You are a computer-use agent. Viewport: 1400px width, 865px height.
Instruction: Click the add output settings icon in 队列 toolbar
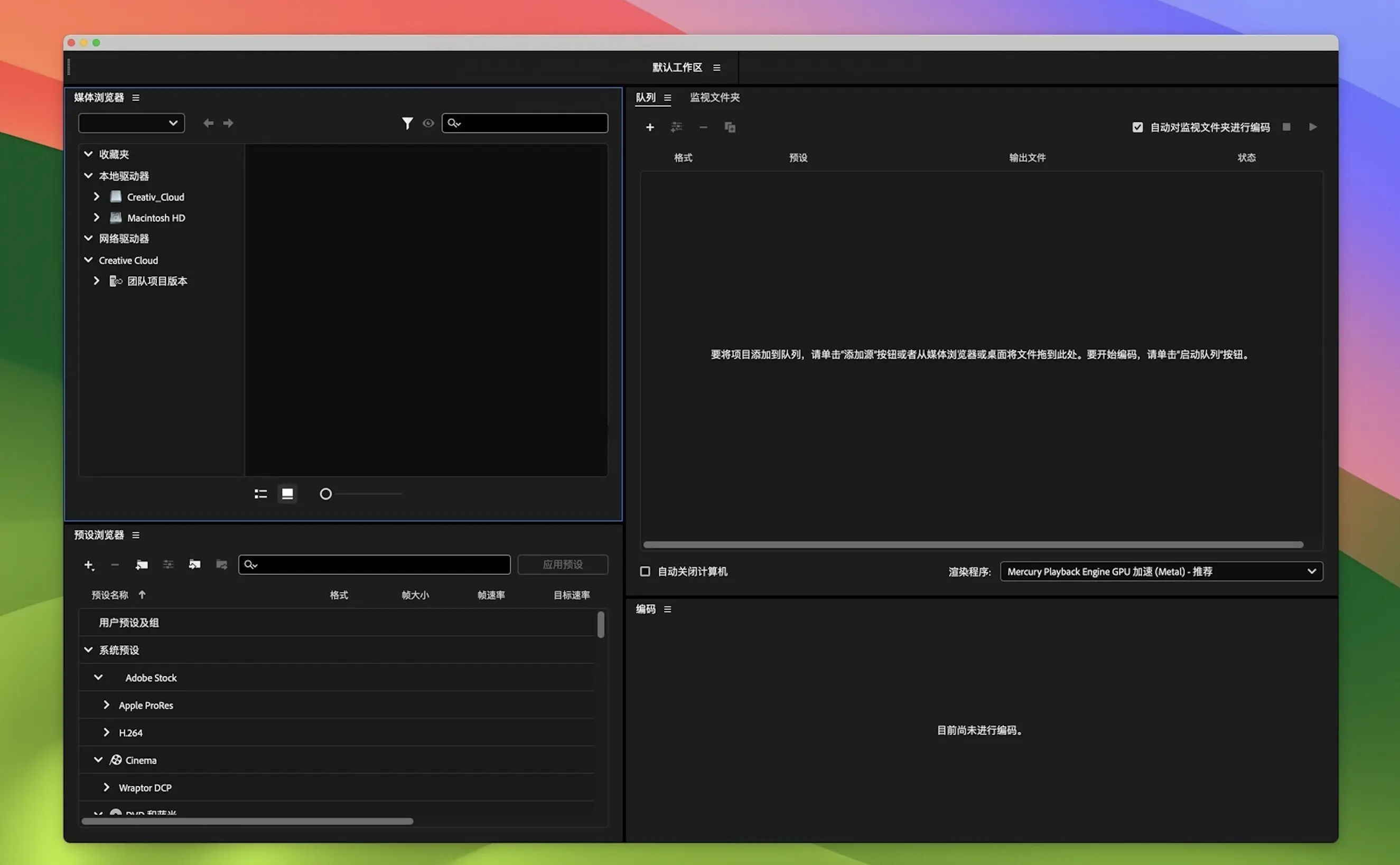click(x=677, y=127)
